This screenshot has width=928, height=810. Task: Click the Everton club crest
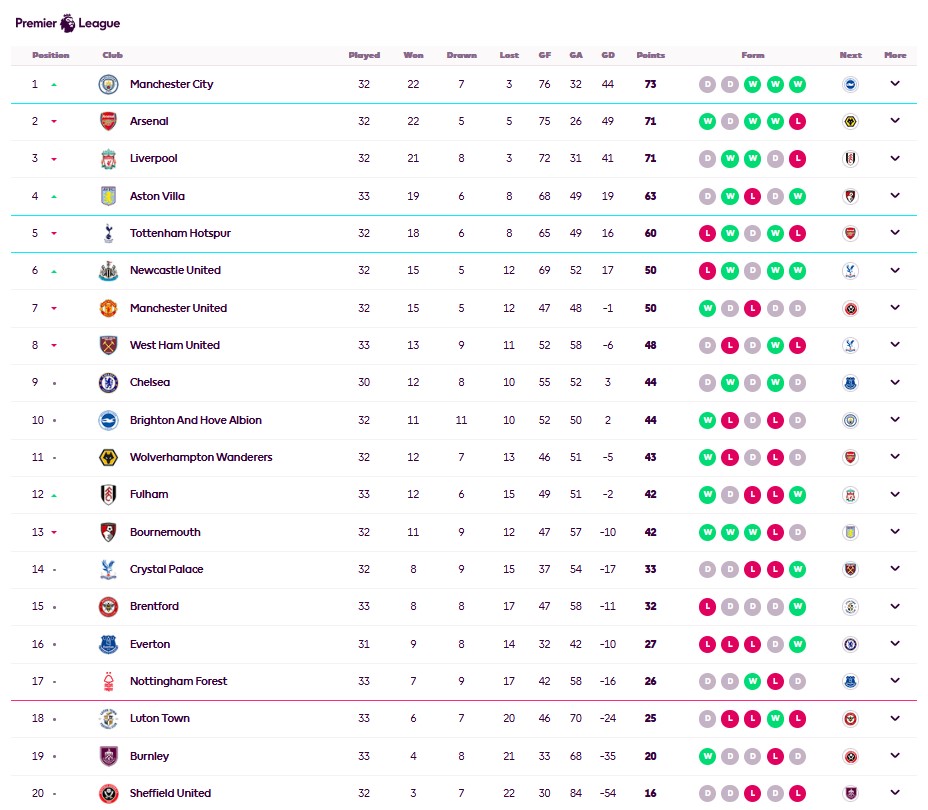[108, 644]
